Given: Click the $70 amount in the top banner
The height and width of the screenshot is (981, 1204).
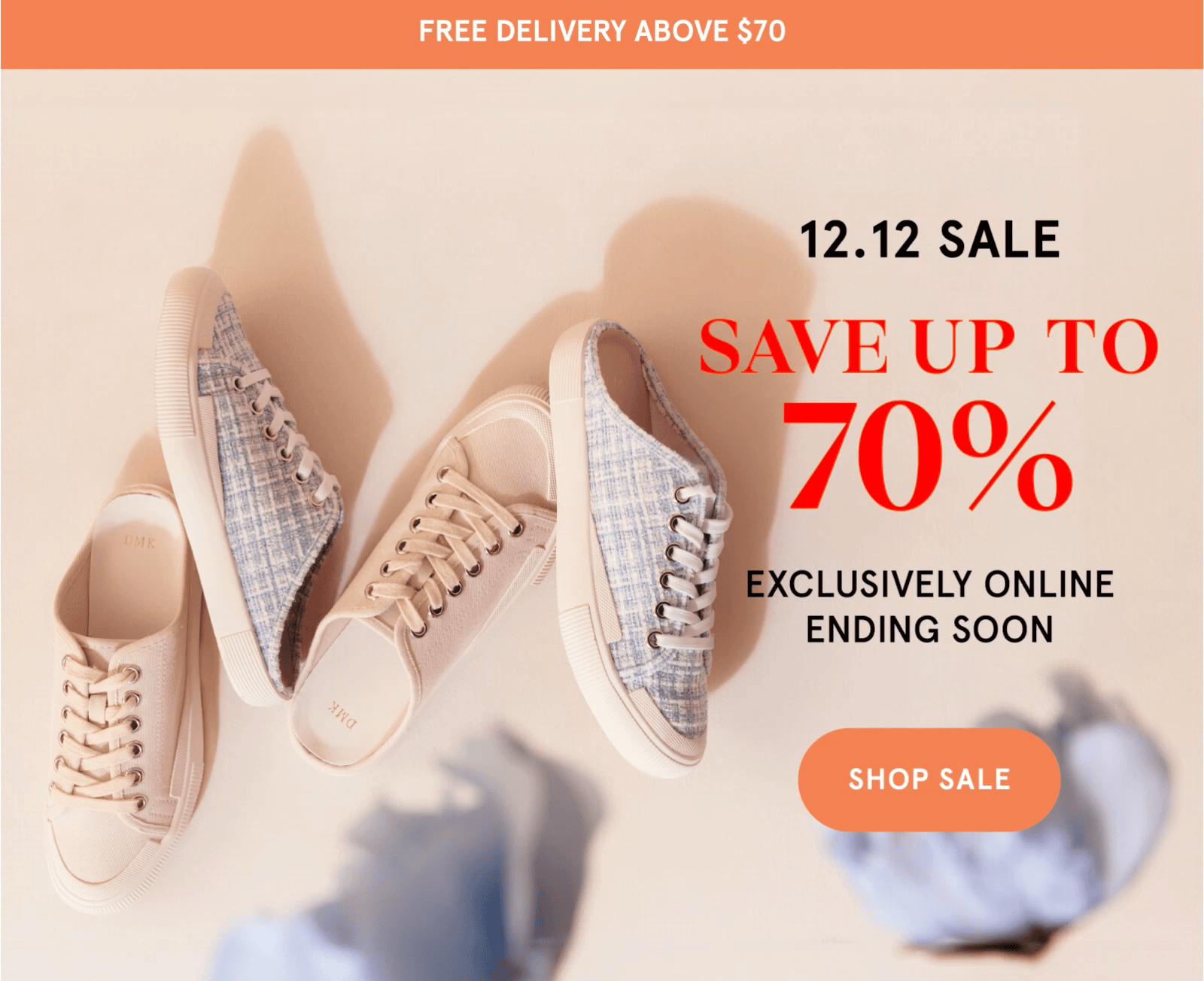Looking at the screenshot, I should tap(762, 32).
